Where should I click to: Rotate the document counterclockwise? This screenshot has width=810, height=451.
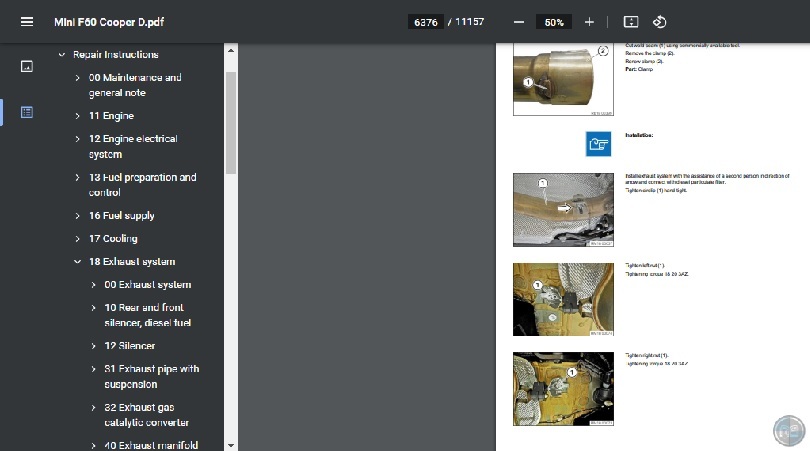click(x=660, y=22)
